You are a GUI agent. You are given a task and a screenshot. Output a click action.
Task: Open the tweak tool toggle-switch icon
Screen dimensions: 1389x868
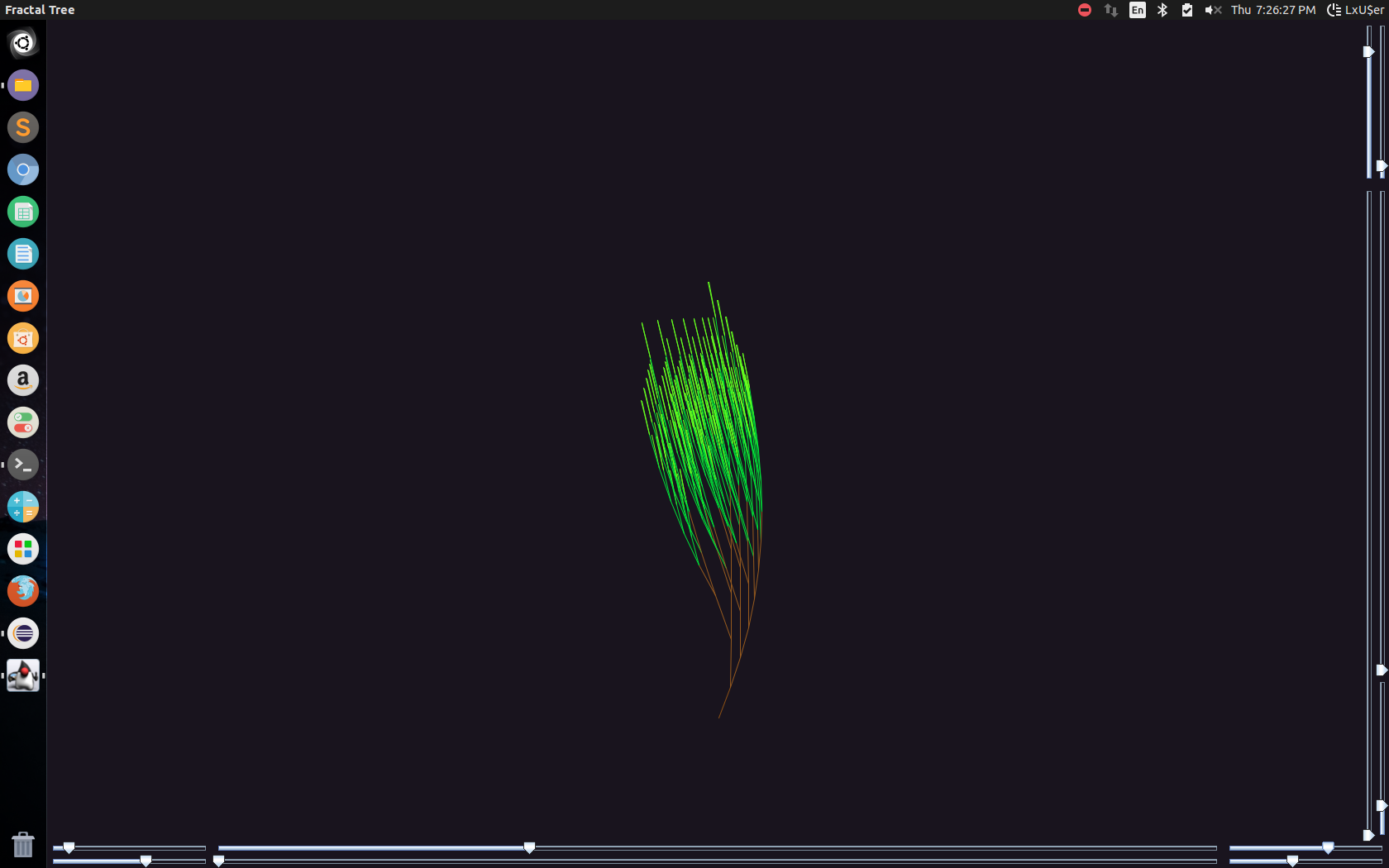pyautogui.click(x=23, y=422)
